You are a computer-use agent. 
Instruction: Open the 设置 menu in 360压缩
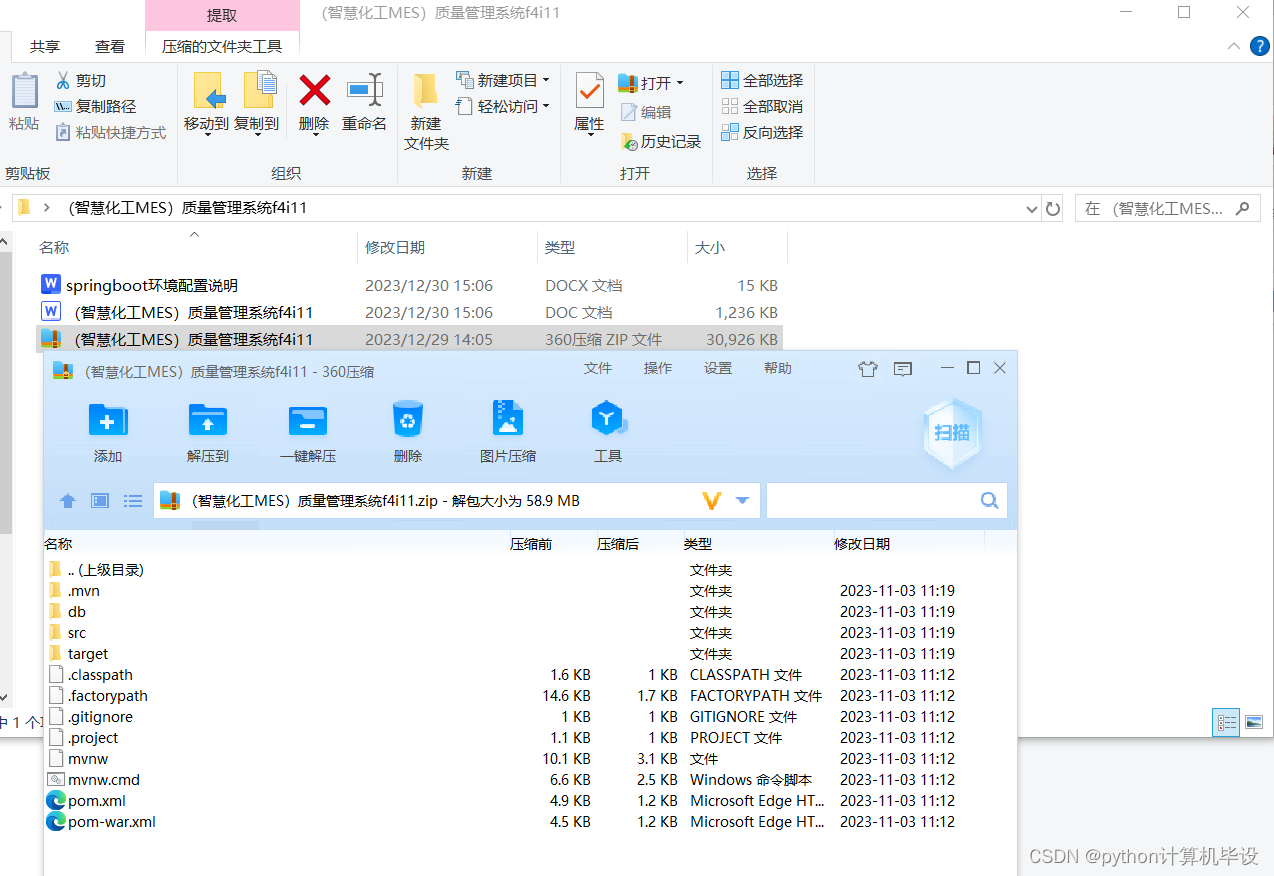click(717, 368)
